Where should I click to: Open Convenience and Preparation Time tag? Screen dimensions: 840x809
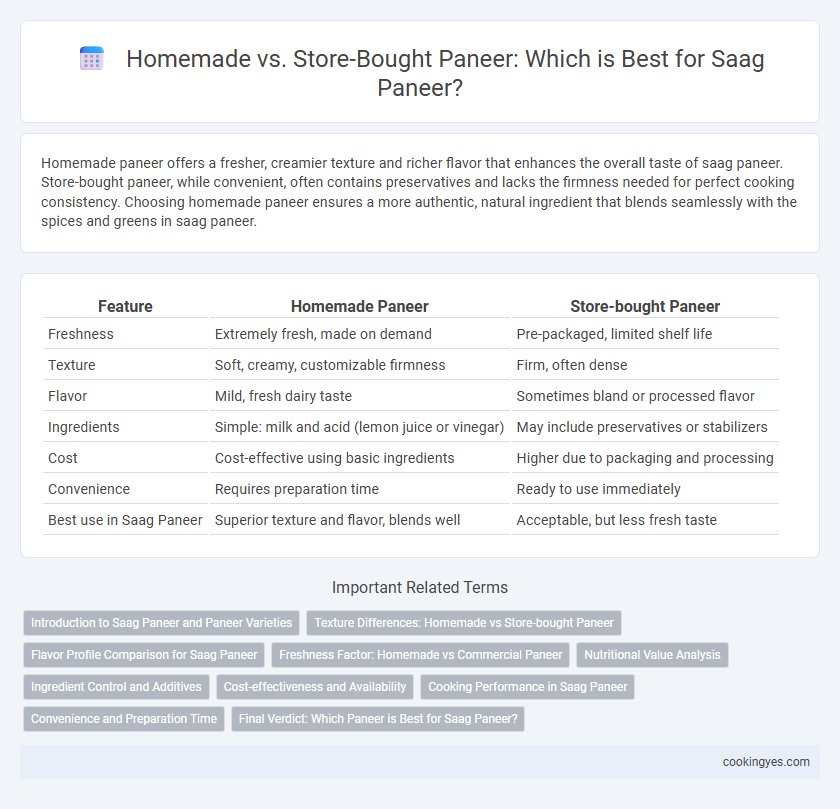point(124,719)
